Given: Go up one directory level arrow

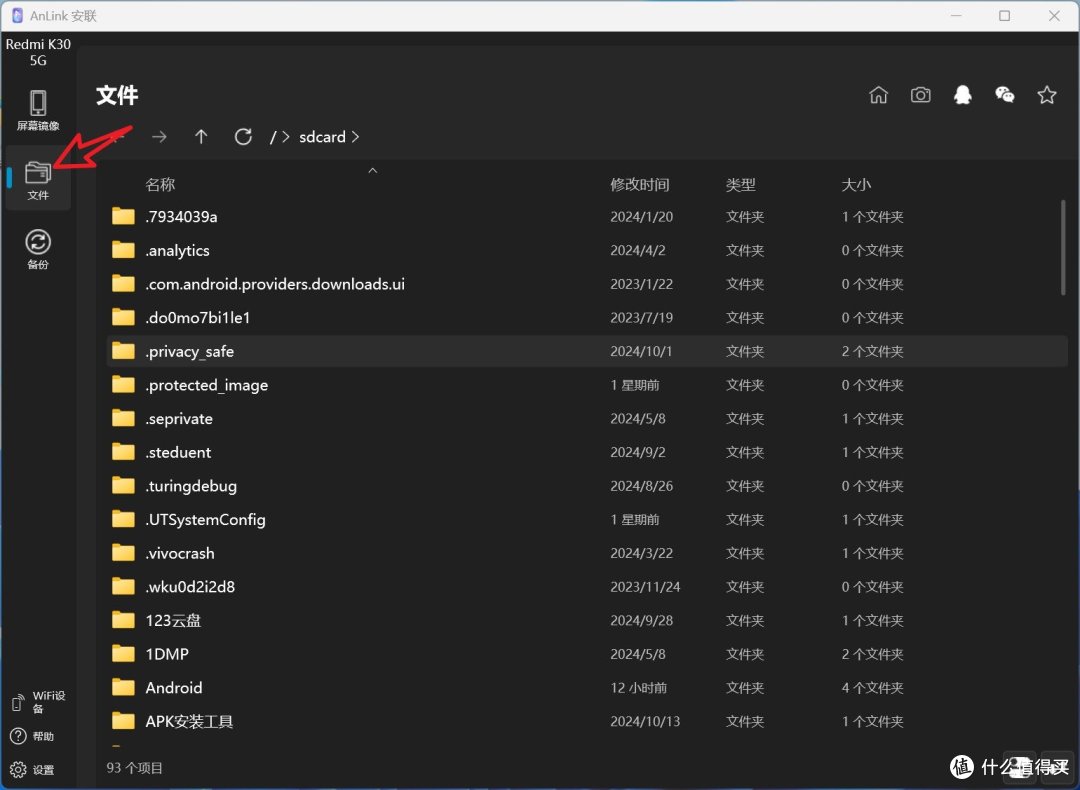Looking at the screenshot, I should pos(201,137).
